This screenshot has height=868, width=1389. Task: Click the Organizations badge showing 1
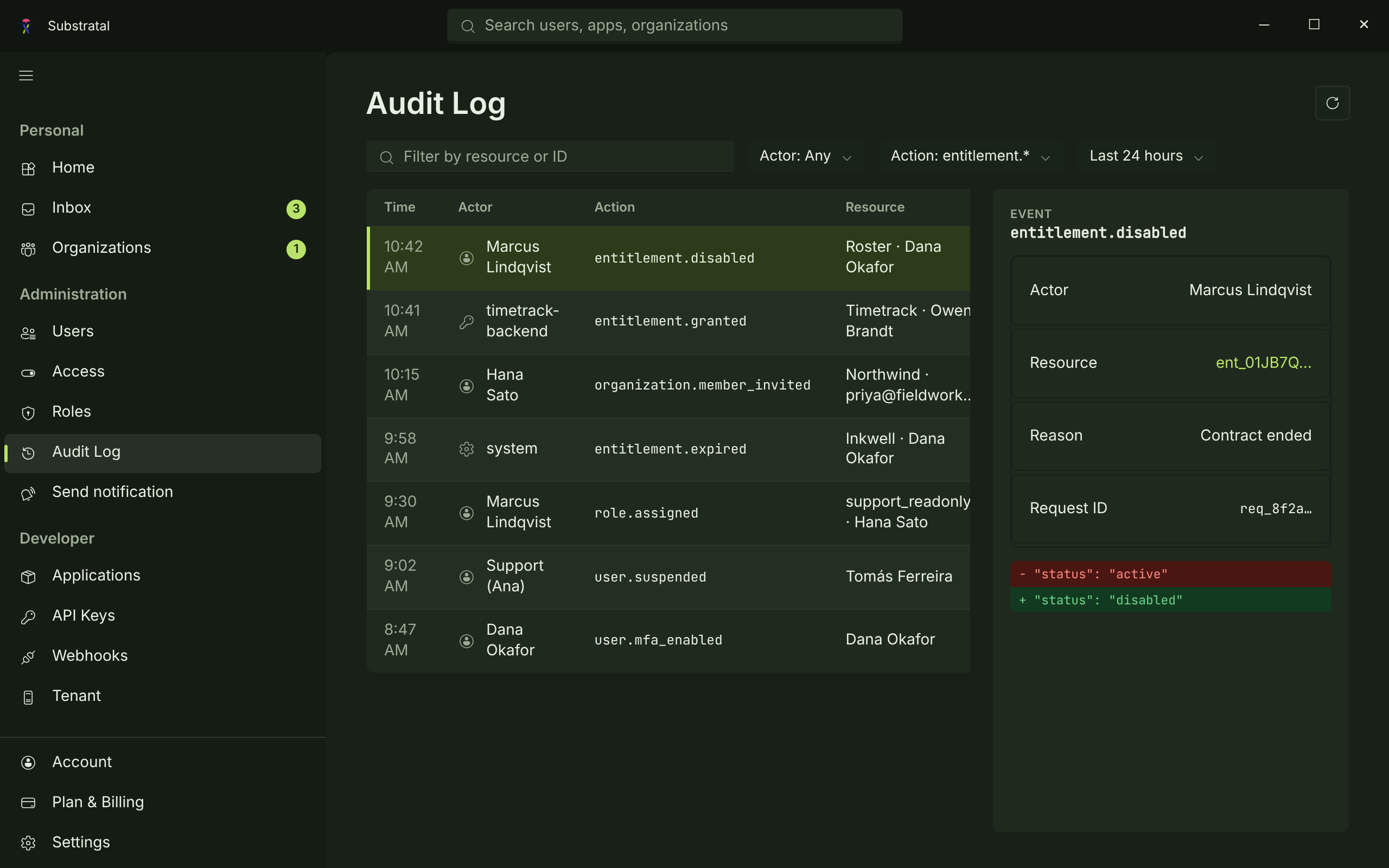tap(296, 249)
